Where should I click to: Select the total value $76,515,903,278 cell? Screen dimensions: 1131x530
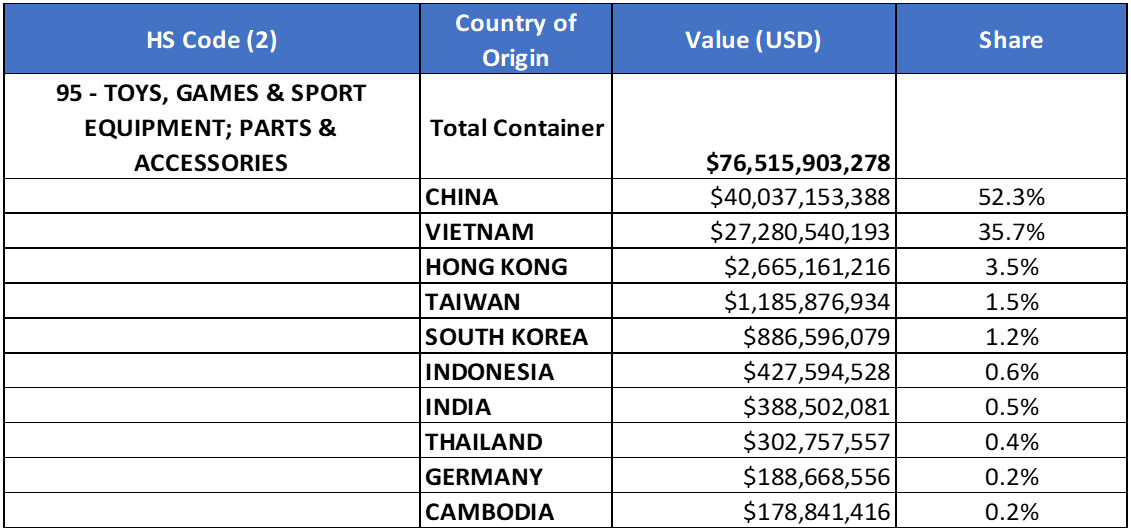point(798,162)
